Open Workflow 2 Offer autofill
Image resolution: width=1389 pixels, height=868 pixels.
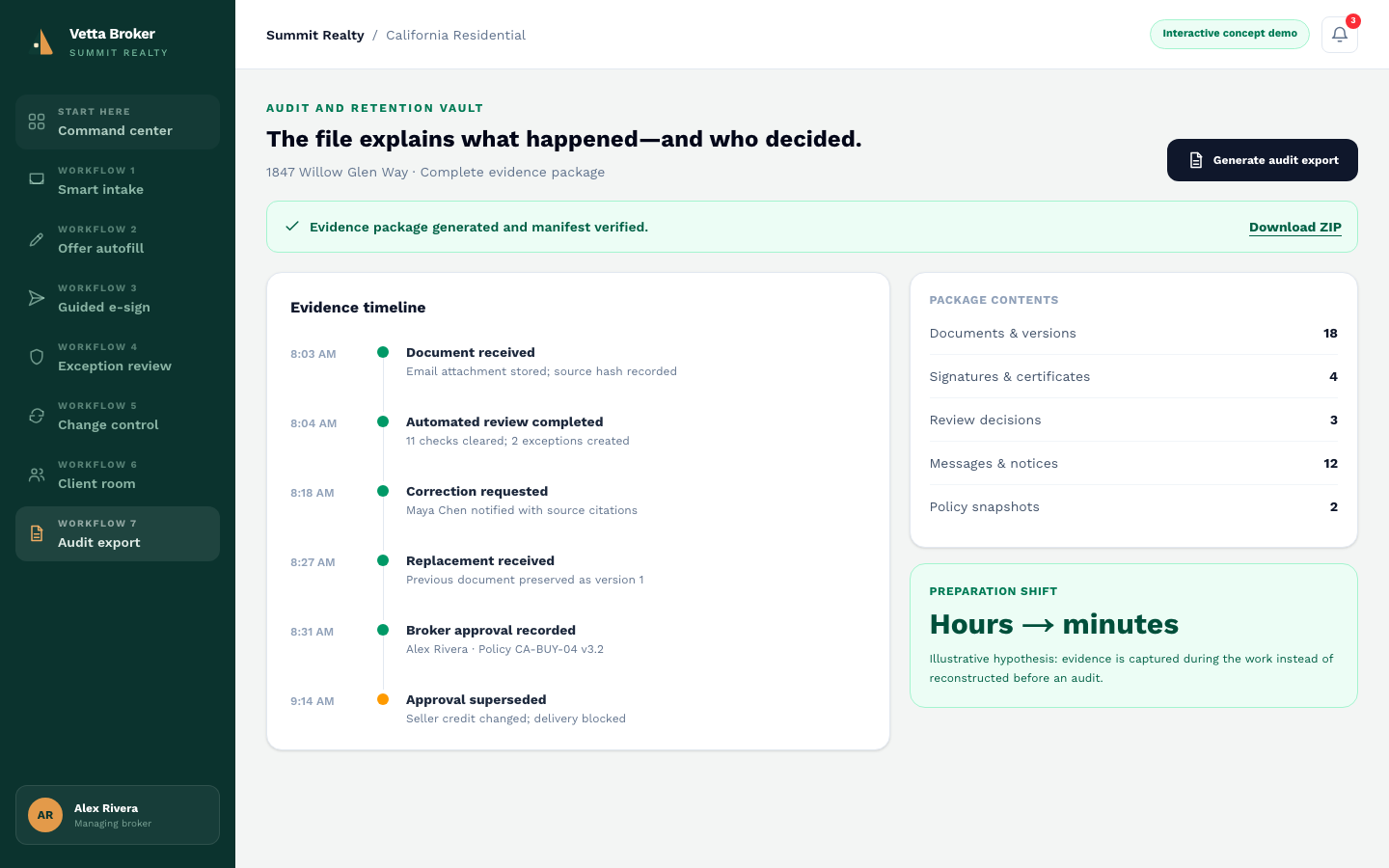[x=118, y=239]
